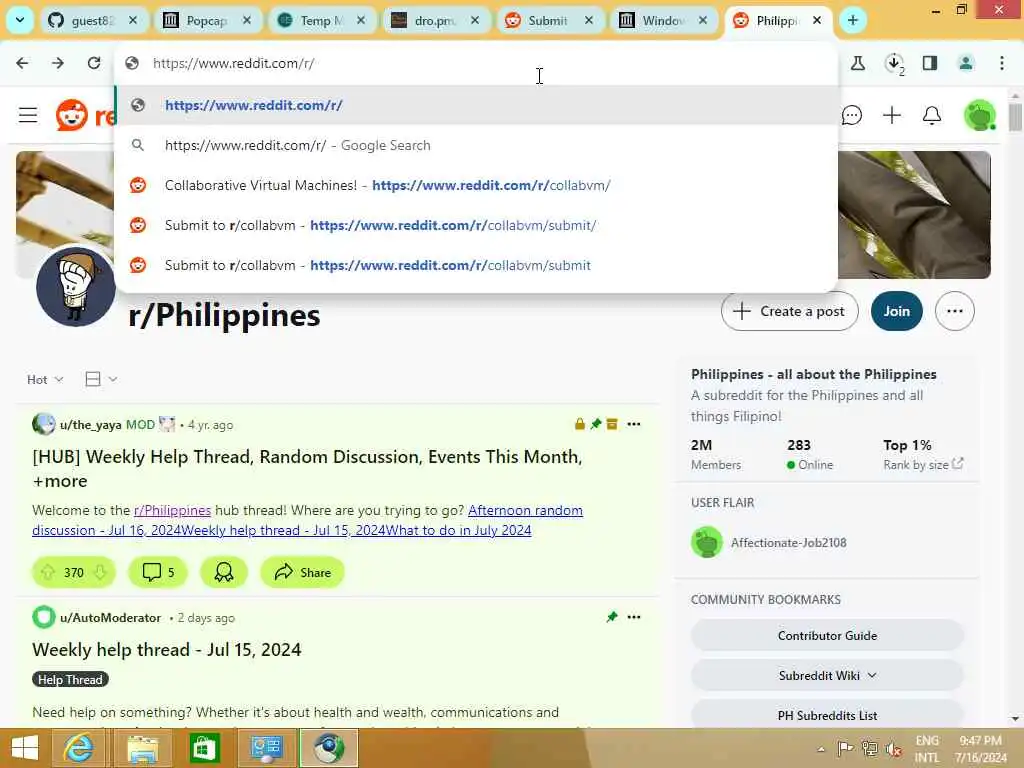Image resolution: width=1024 pixels, height=768 pixels.
Task: Open AutoModerator post overflow menu
Action: pos(633,617)
